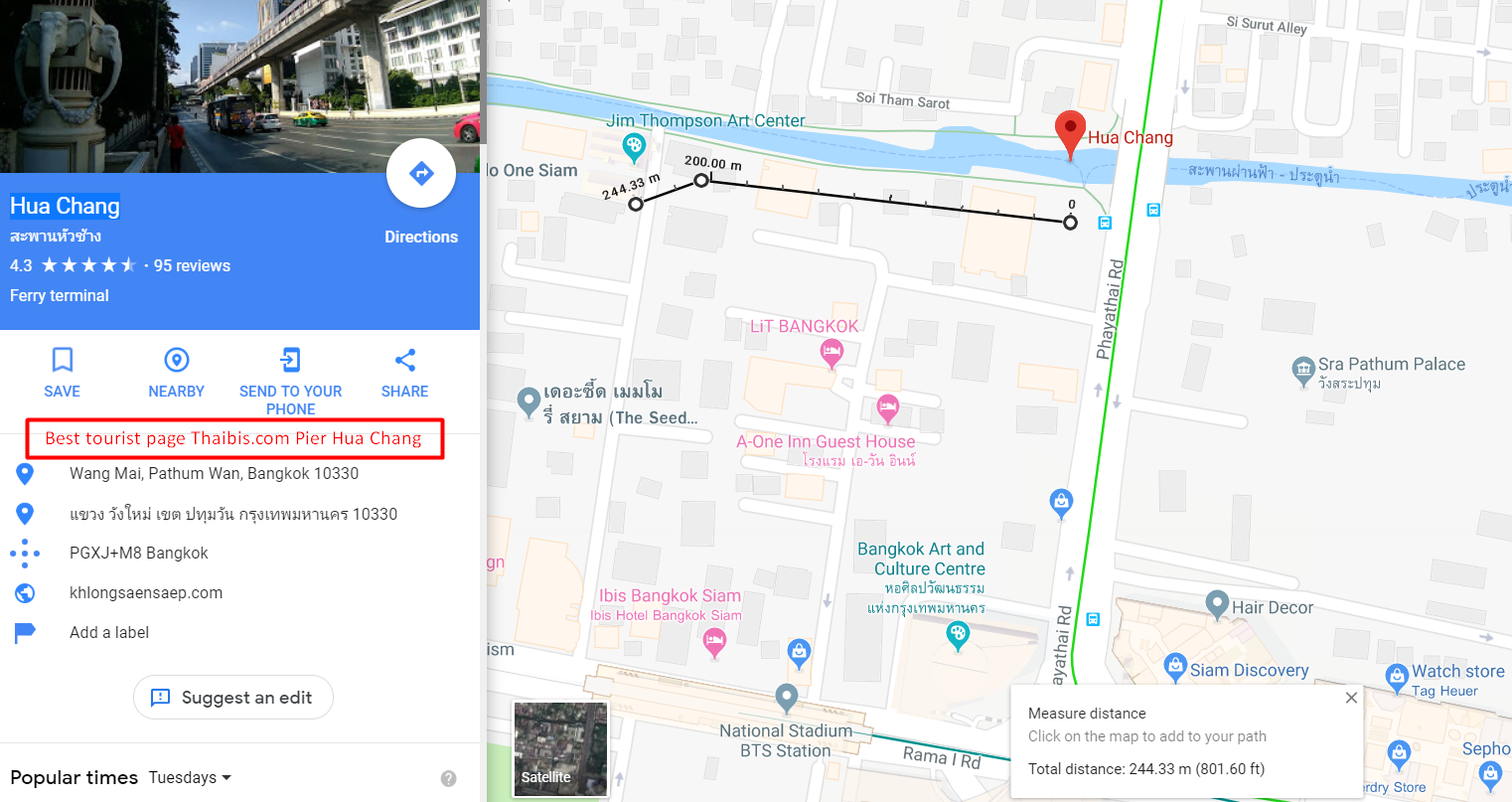Expand the Tuesdays day dropdown
Viewport: 1512px width, 802px height.
click(x=190, y=777)
